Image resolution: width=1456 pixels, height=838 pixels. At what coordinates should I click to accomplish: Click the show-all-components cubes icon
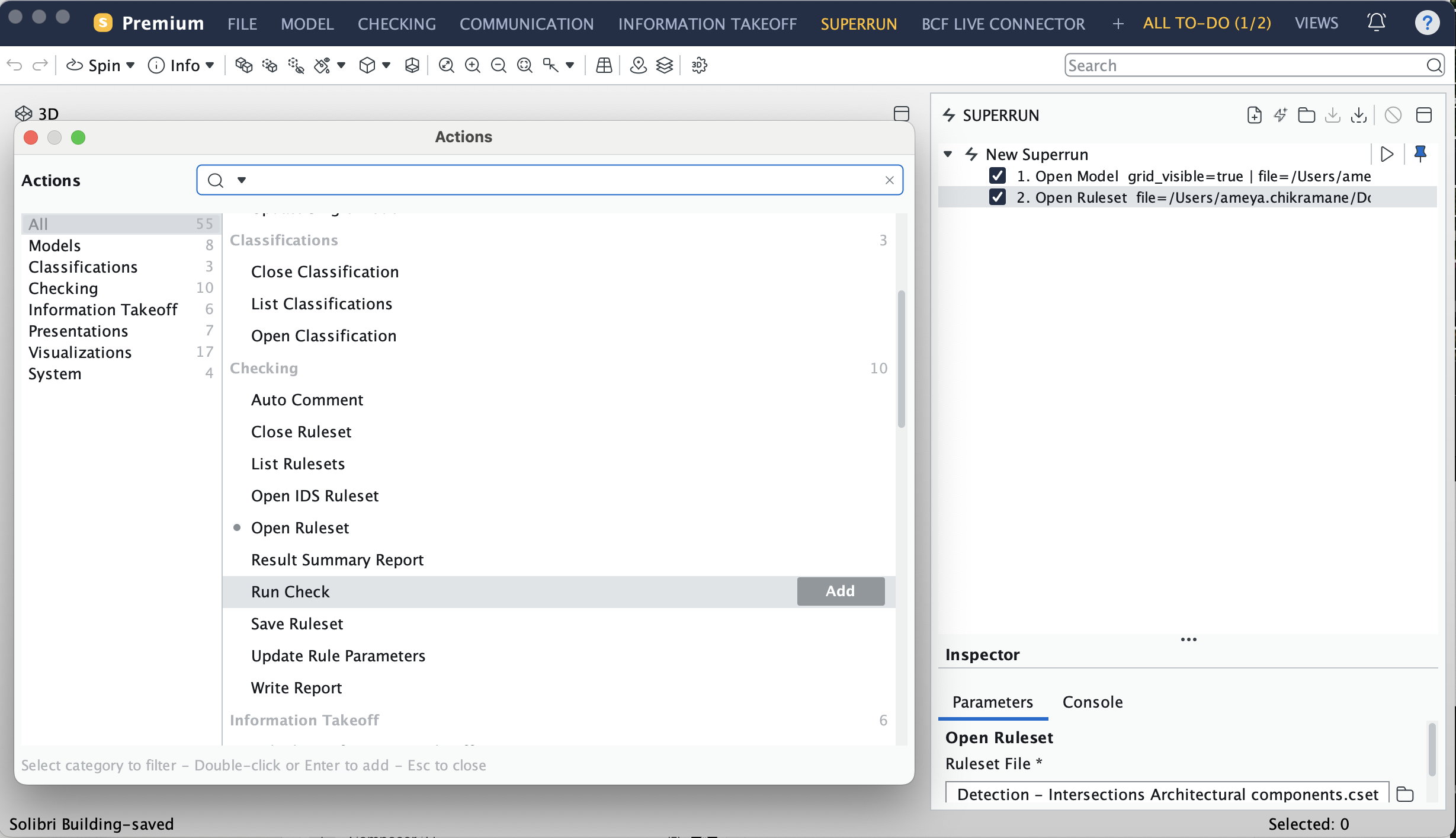coord(243,65)
